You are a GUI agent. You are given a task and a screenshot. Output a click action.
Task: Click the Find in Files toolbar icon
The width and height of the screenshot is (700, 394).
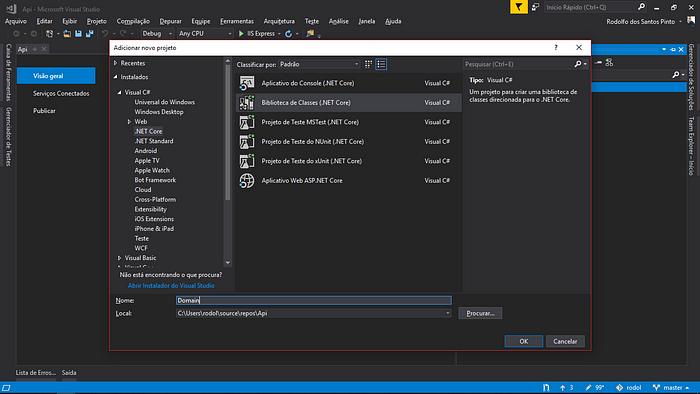(310, 33)
